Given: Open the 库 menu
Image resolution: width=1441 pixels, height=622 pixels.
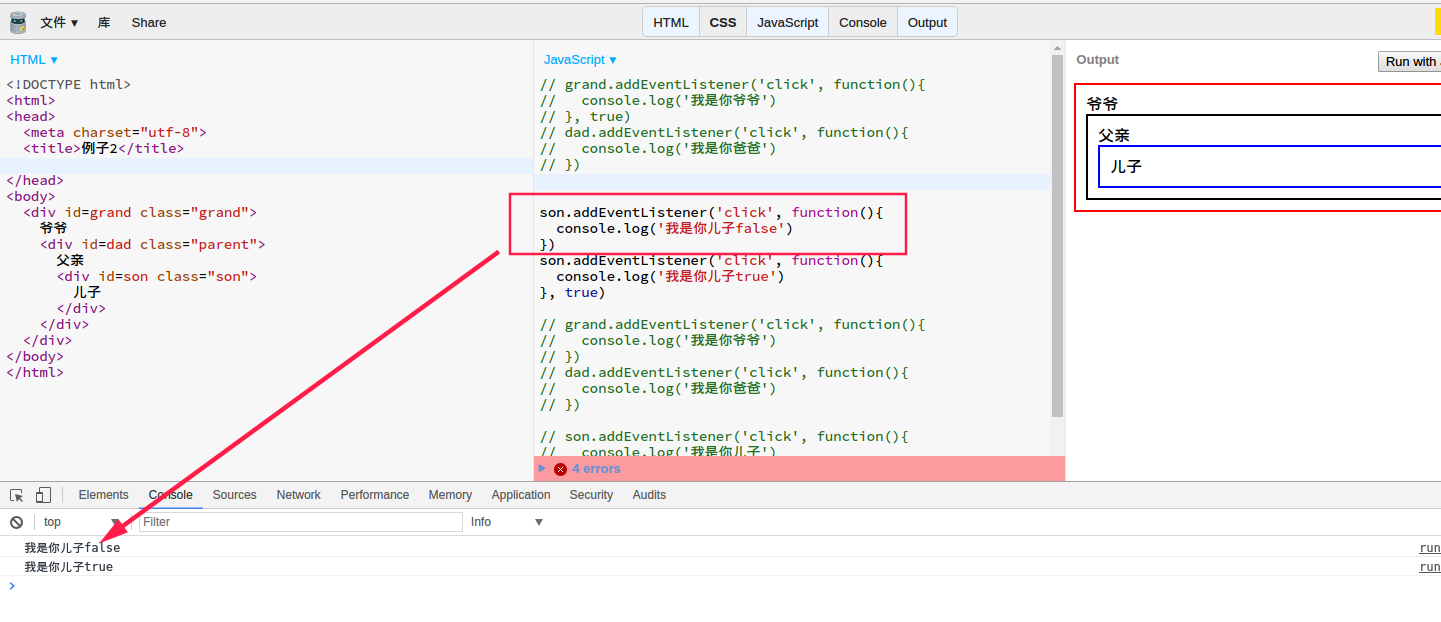Looking at the screenshot, I should pos(104,22).
